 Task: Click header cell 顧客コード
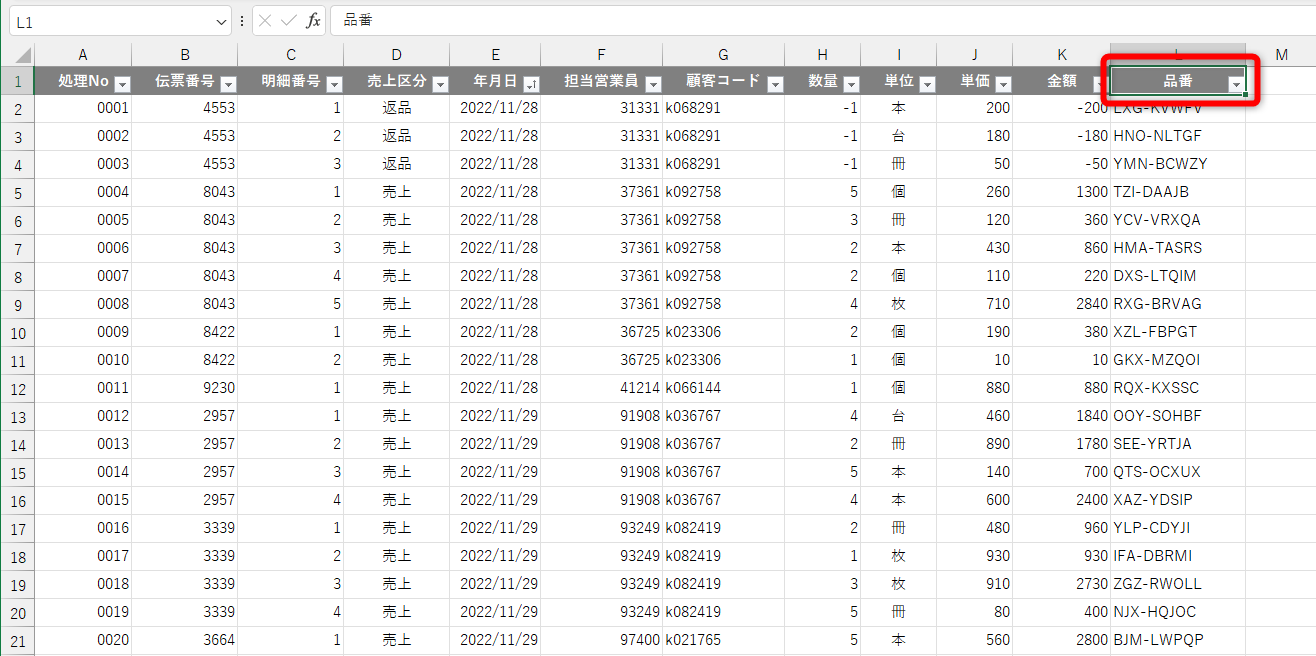(x=724, y=81)
